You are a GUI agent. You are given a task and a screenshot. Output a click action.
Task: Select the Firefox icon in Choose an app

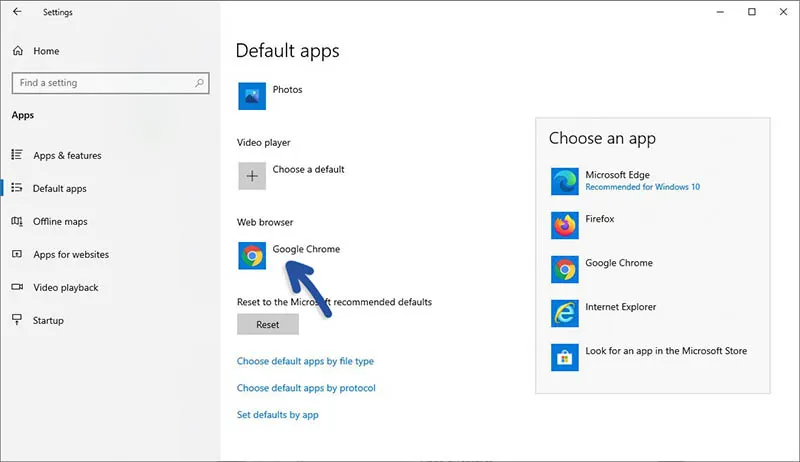pos(565,225)
